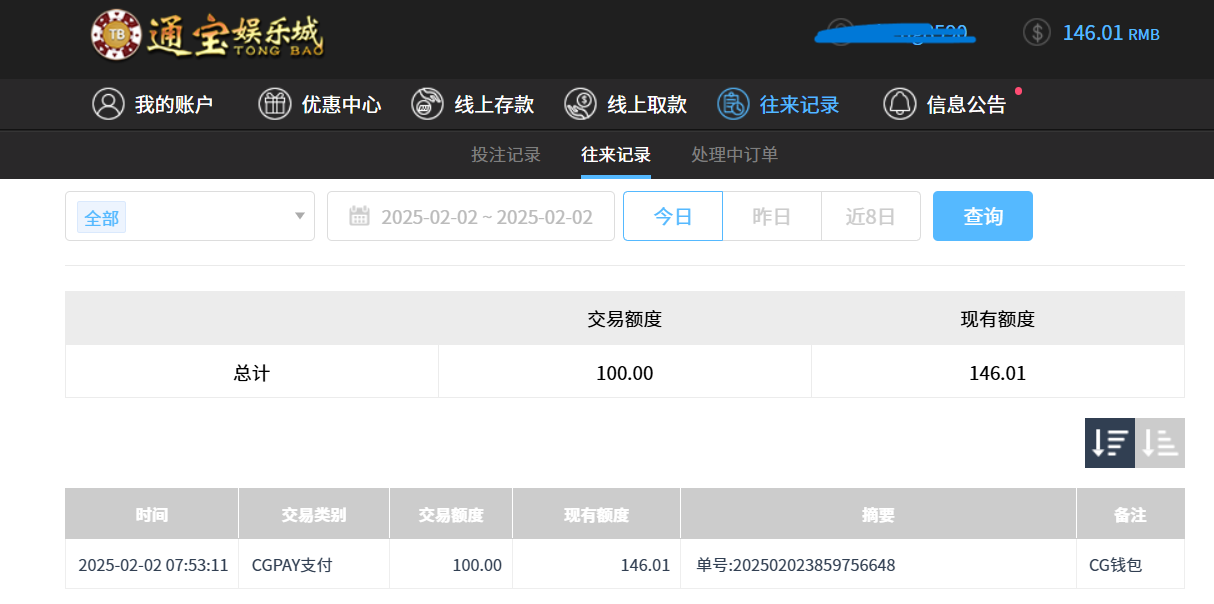This screenshot has width=1214, height=604.
Task: Click the 查询 search button
Action: point(983,216)
